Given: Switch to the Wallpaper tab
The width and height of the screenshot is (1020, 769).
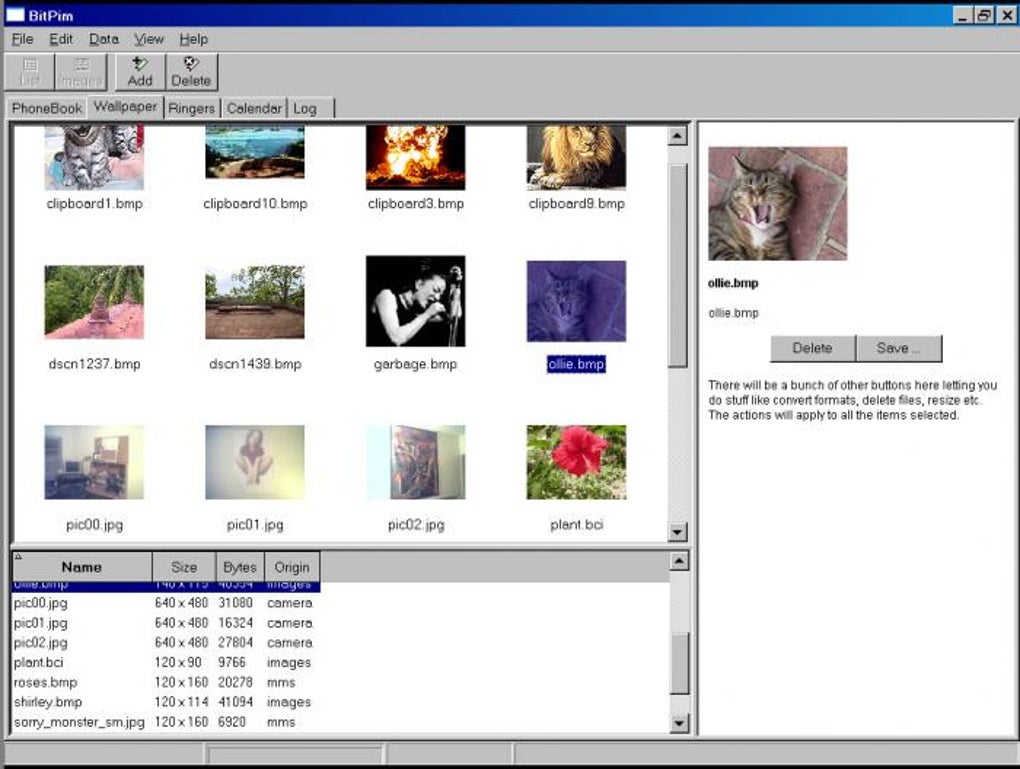Looking at the screenshot, I should 125,106.
